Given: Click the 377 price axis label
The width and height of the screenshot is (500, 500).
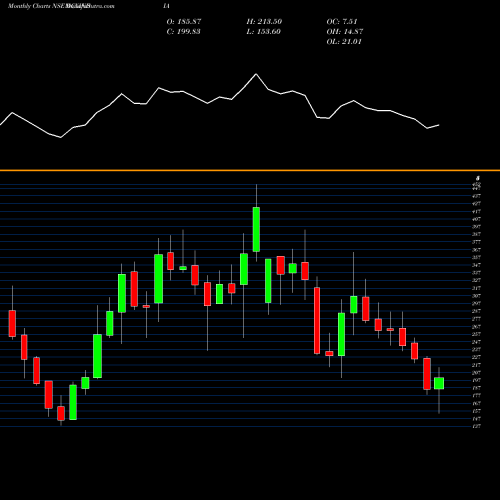Looking at the screenshot, I should pyautogui.click(x=476, y=242).
